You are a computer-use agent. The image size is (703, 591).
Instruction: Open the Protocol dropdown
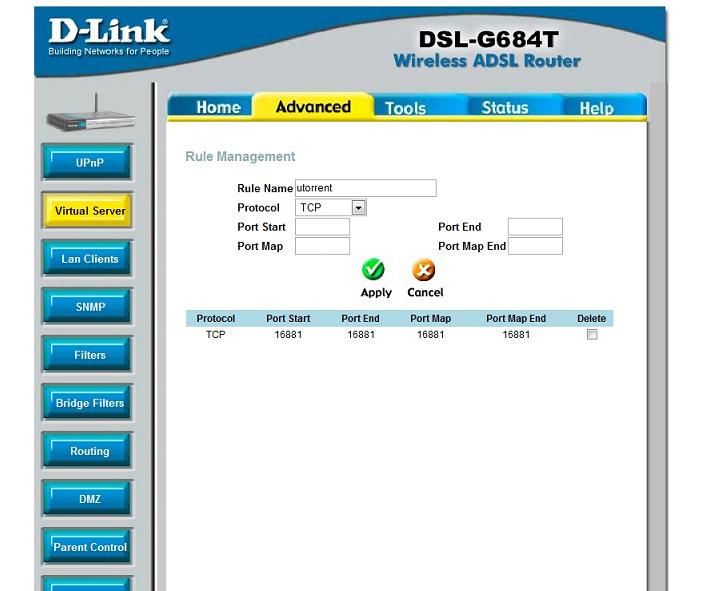tap(331, 208)
